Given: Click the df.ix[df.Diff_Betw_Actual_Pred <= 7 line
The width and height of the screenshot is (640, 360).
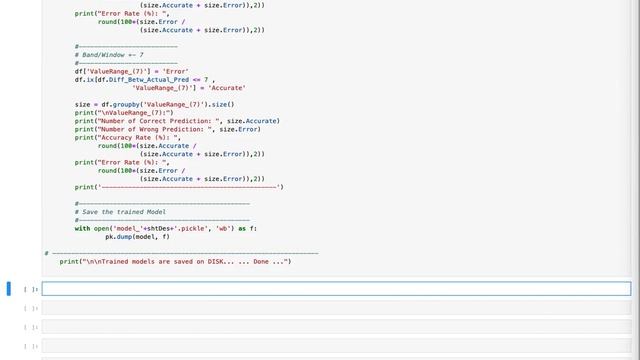Looking at the screenshot, I should pos(144,80).
